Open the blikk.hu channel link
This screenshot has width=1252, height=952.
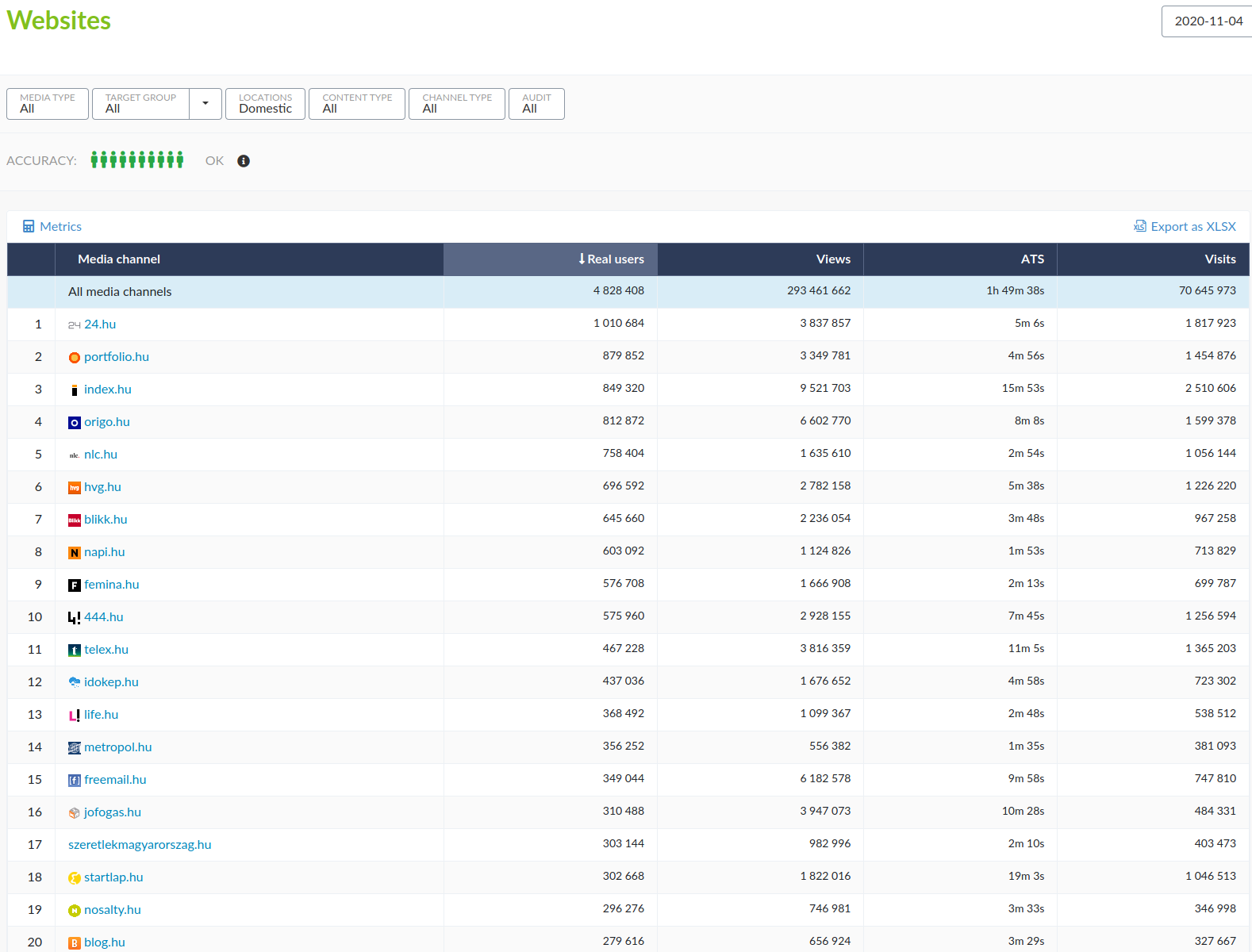(106, 520)
